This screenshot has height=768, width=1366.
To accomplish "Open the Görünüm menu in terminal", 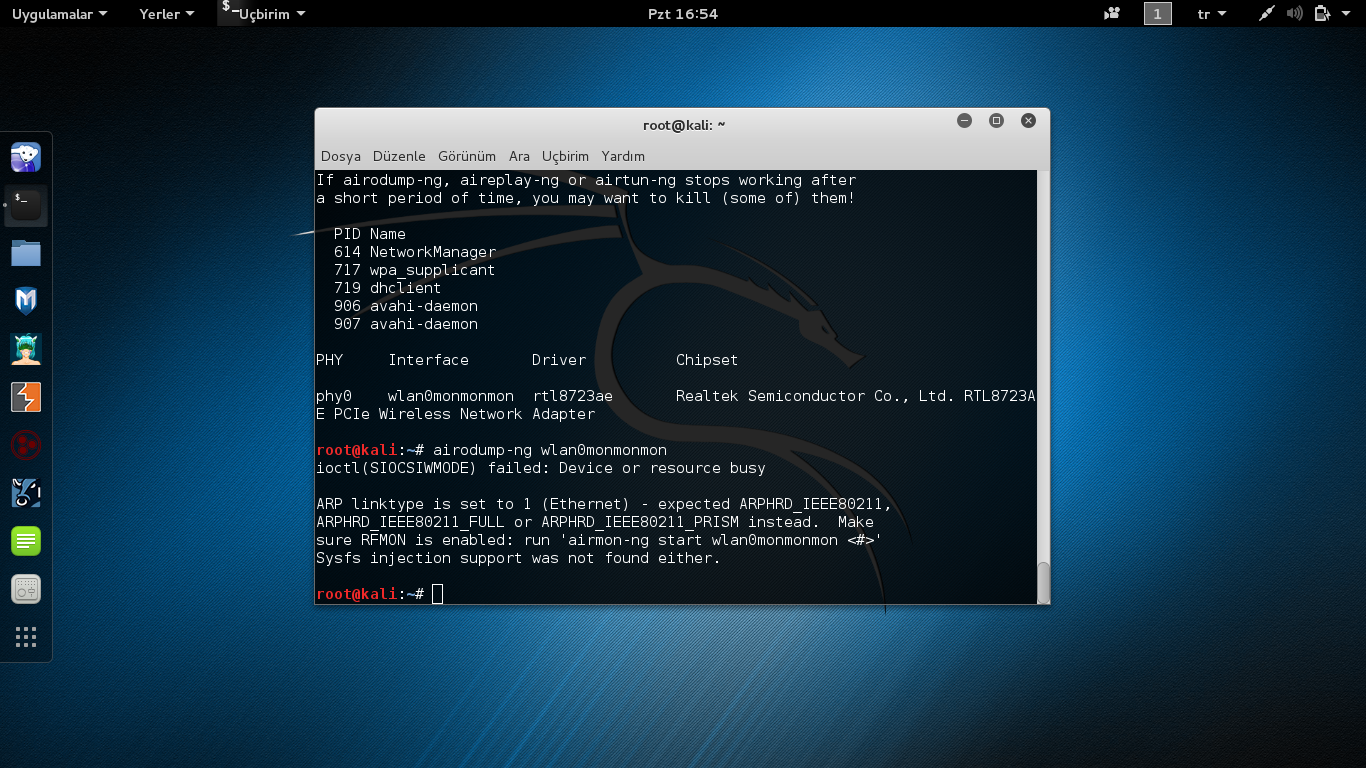I will (467, 156).
